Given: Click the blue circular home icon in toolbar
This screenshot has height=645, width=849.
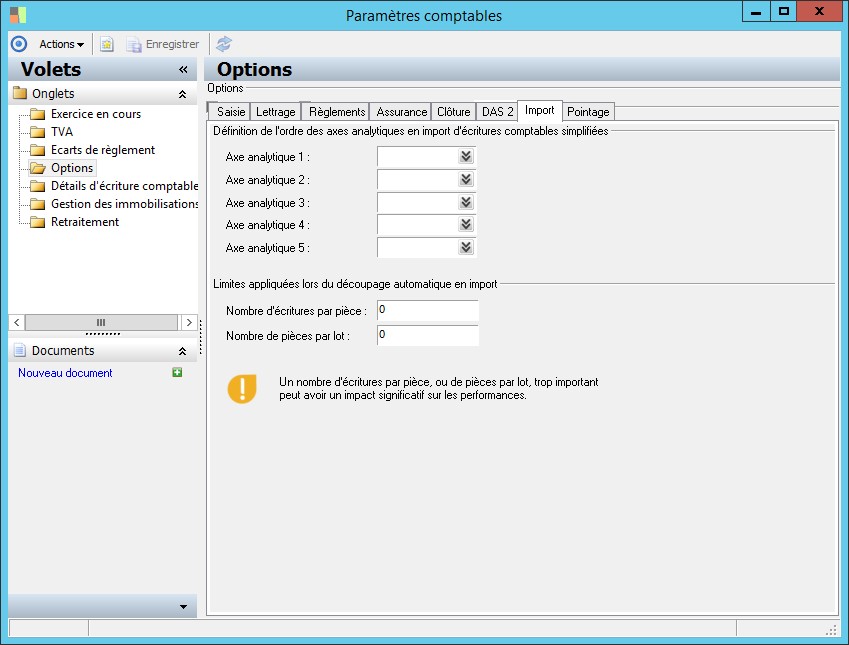Looking at the screenshot, I should [x=19, y=44].
